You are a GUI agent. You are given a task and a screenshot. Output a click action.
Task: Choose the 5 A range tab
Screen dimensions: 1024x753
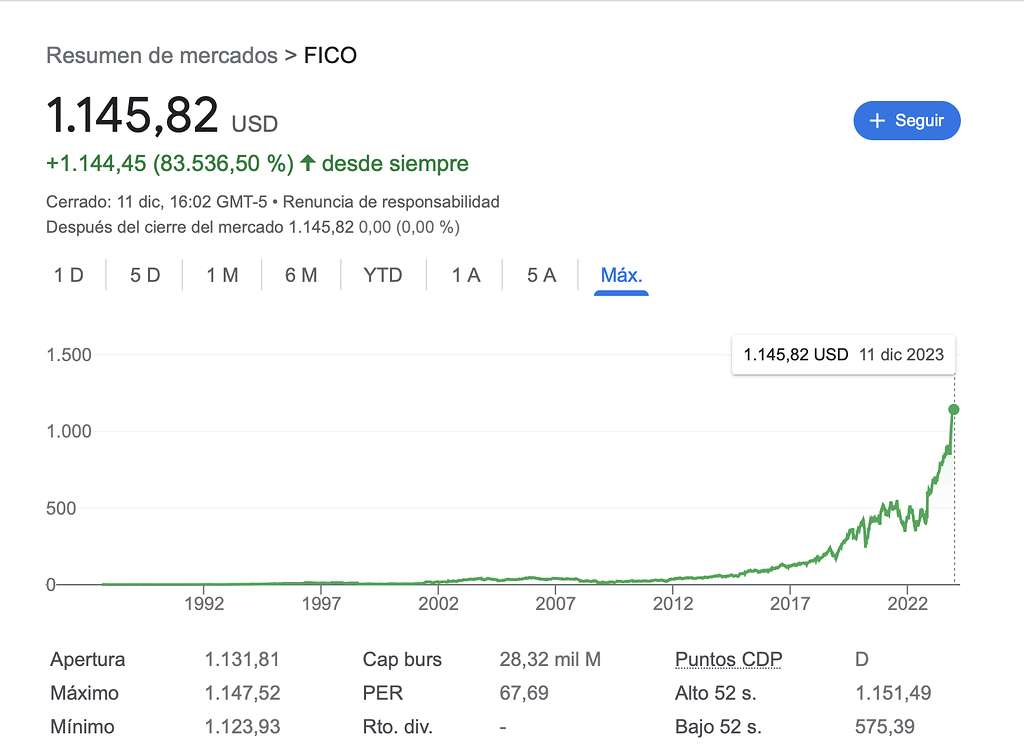pos(540,274)
